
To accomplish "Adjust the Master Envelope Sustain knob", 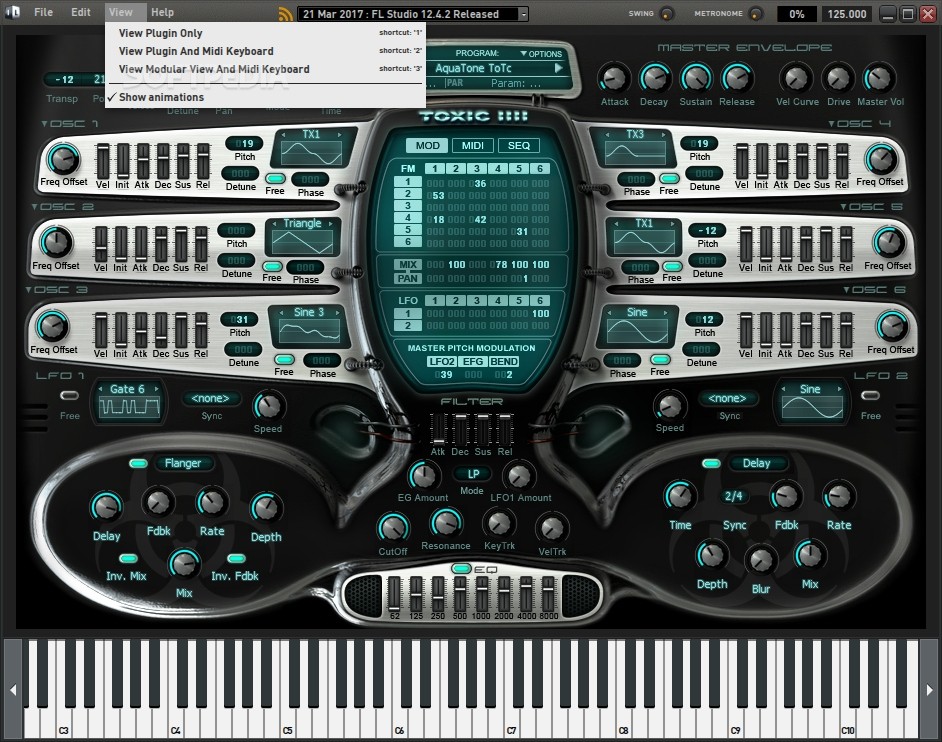I will [x=696, y=78].
